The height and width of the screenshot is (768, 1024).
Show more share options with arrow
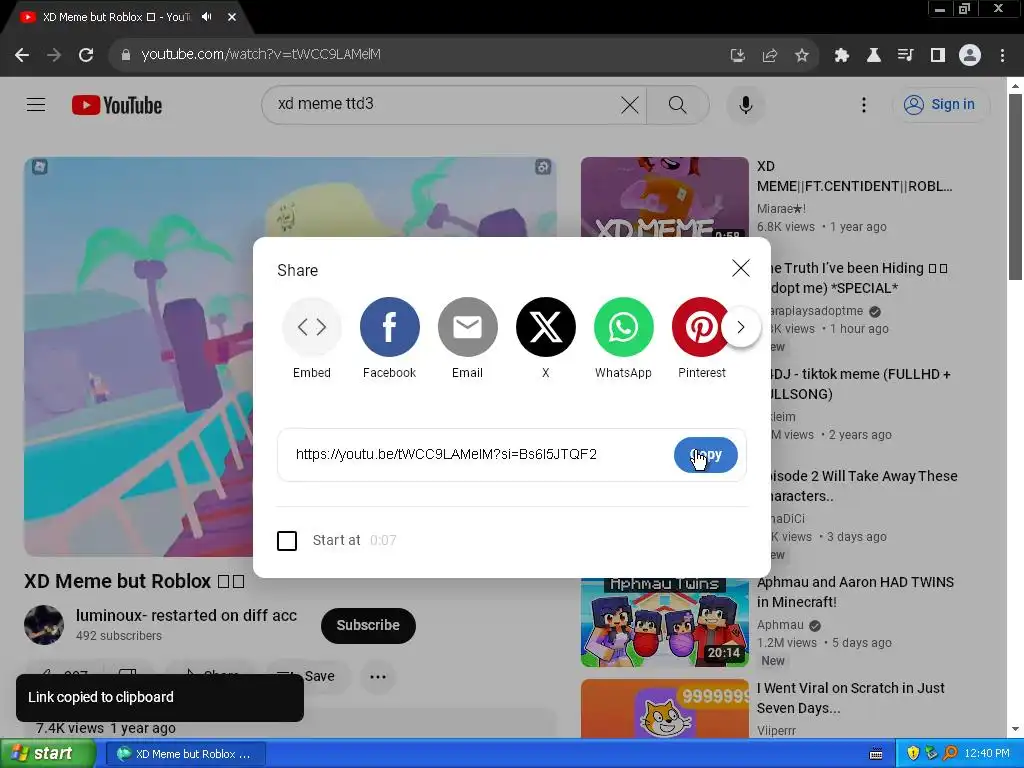click(x=741, y=327)
